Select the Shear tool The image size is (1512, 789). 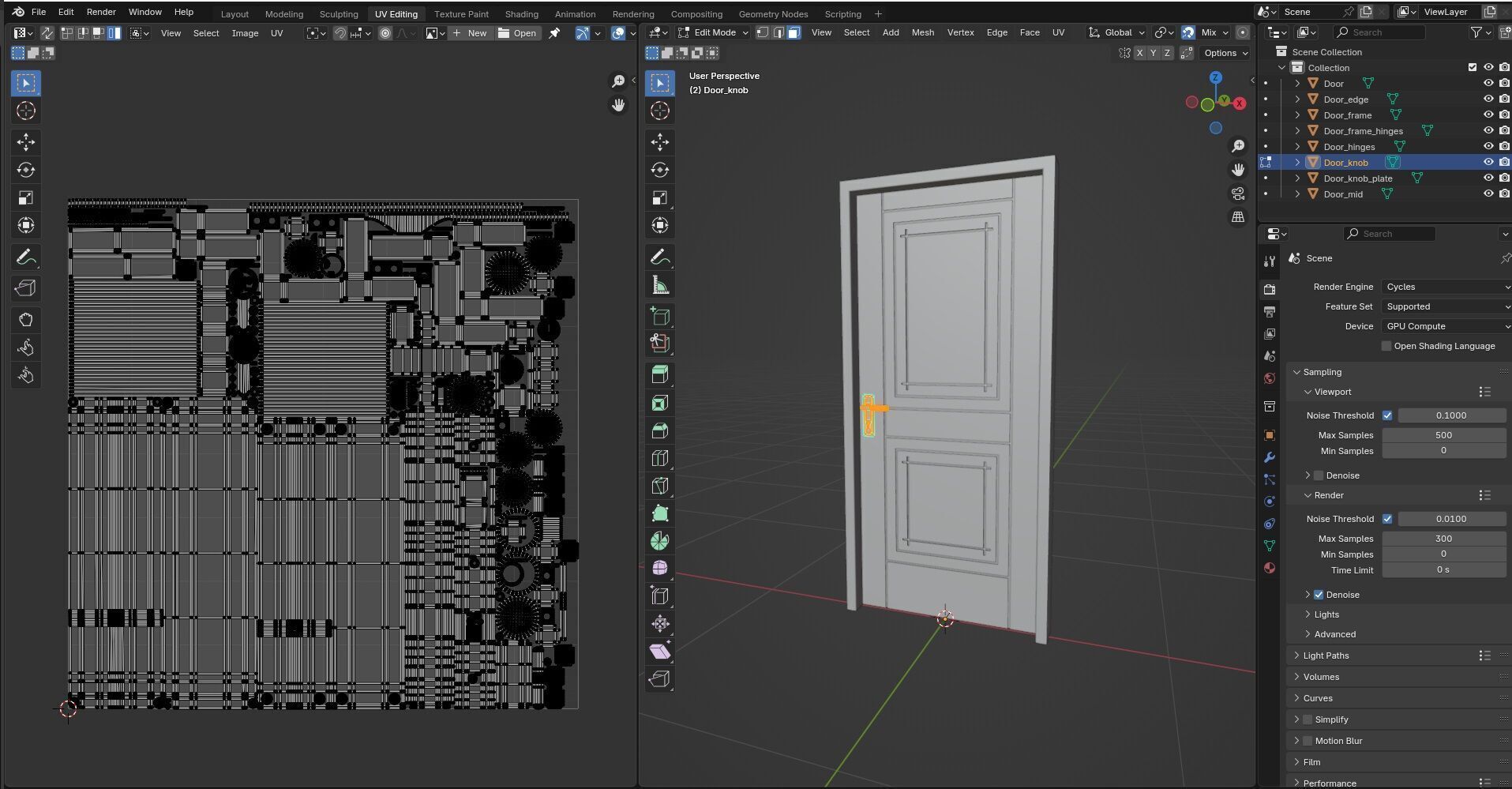(660, 652)
